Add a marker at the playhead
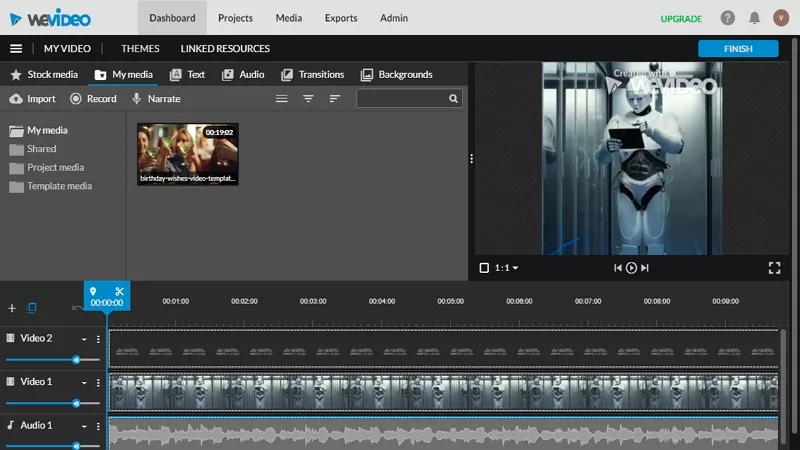 click(x=93, y=291)
